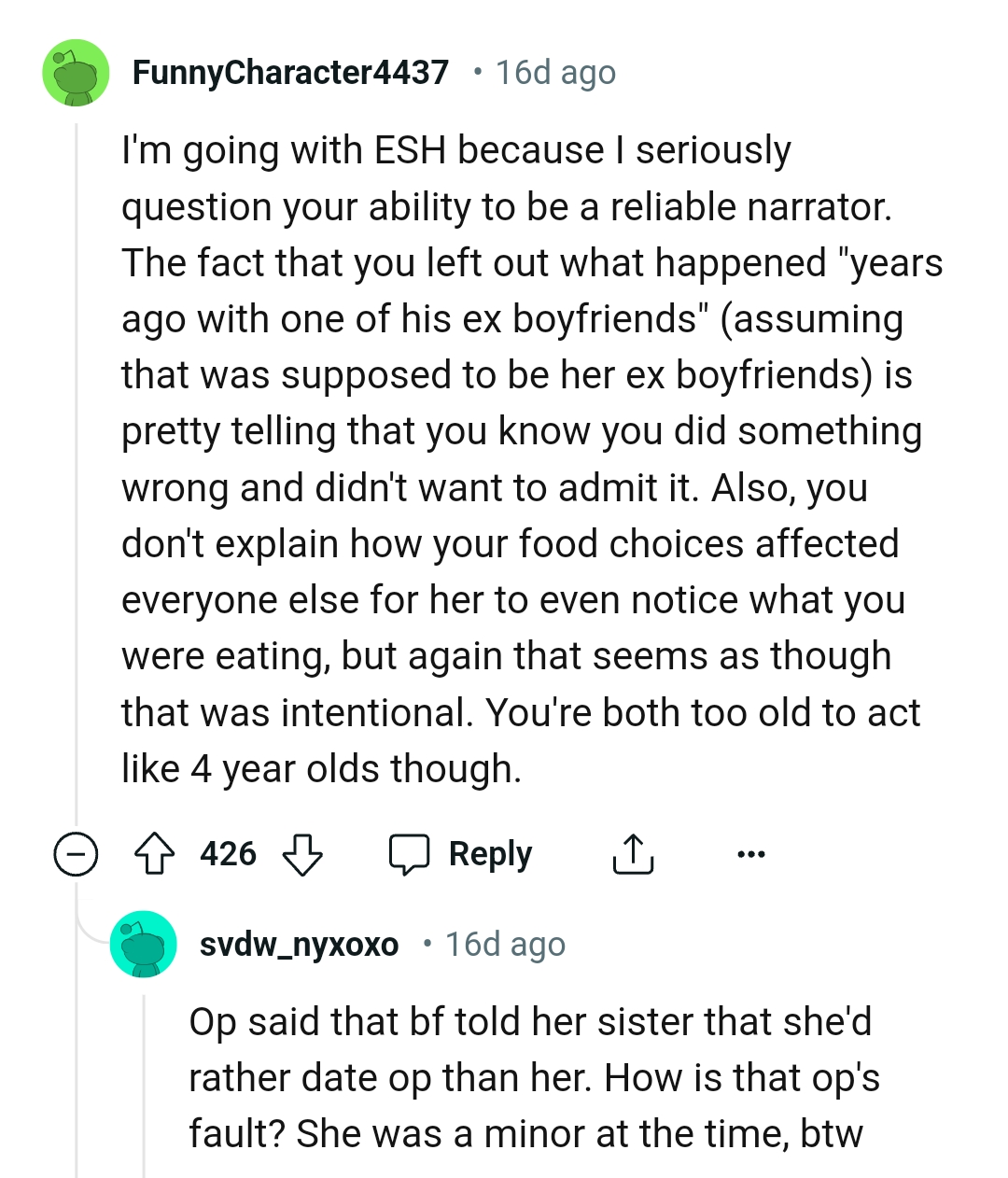Open the share options for the comment
The width and height of the screenshot is (1008, 1178).
633,852
